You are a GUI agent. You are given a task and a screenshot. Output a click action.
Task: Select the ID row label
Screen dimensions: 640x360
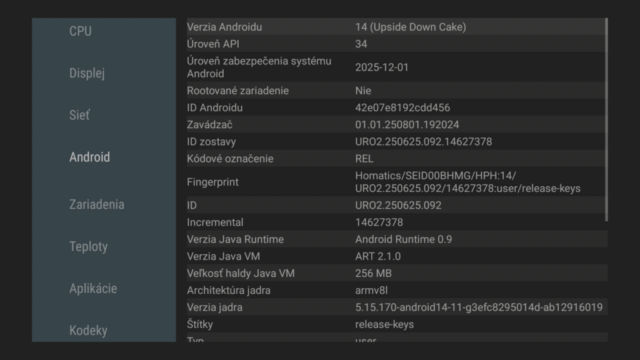[x=192, y=205]
